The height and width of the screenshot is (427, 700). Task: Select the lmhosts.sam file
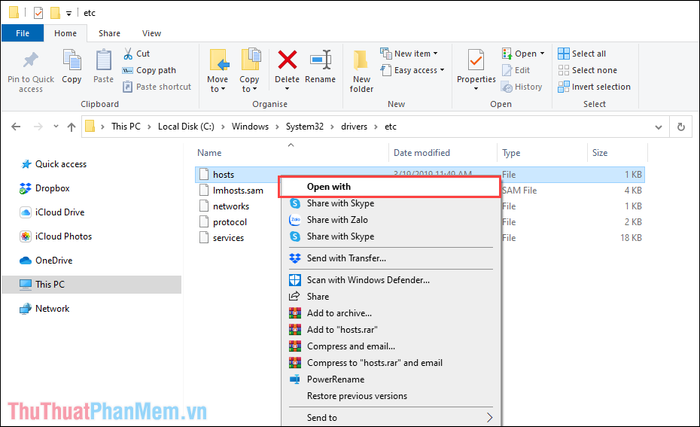coord(238,191)
